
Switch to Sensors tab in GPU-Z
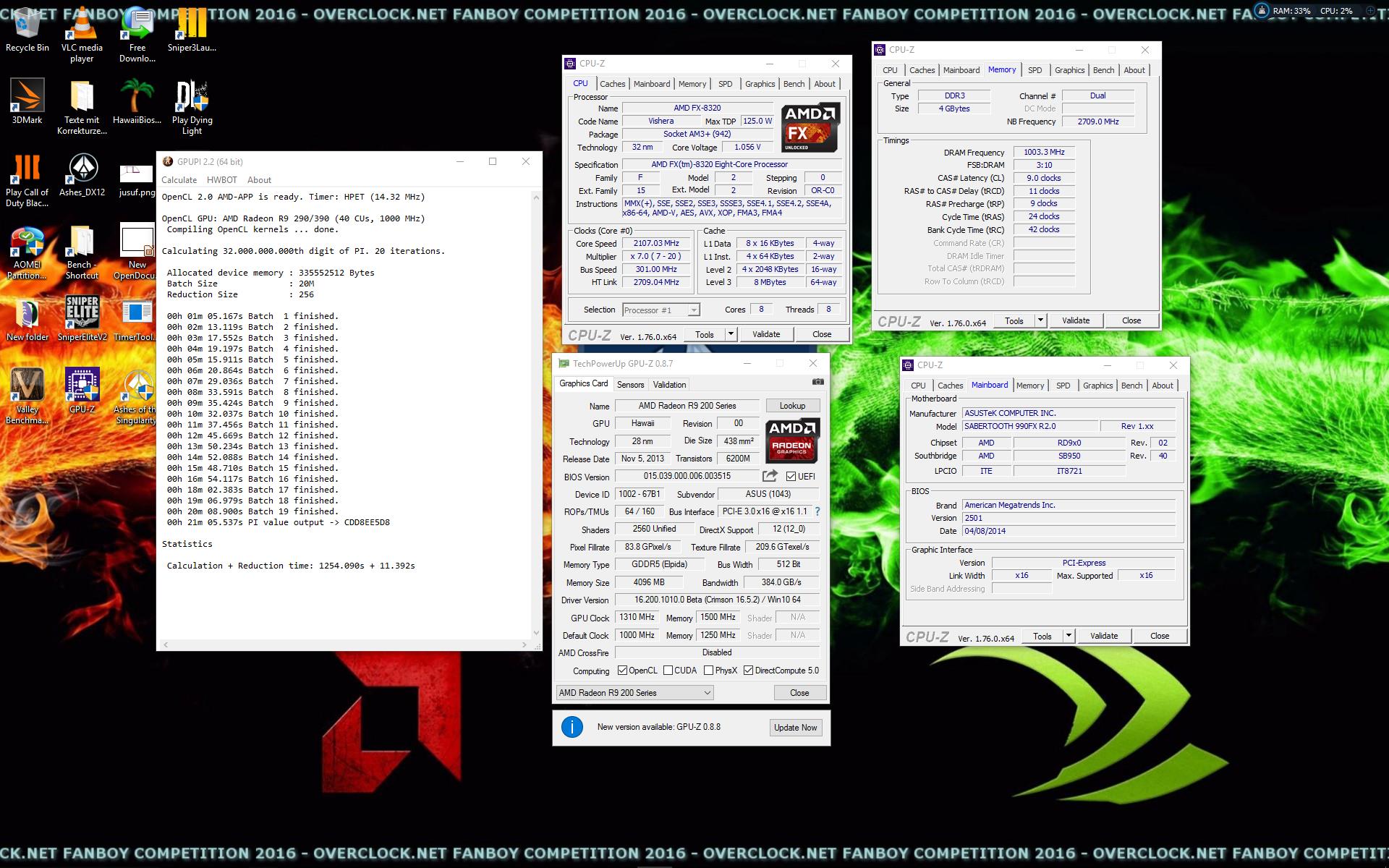pos(630,384)
